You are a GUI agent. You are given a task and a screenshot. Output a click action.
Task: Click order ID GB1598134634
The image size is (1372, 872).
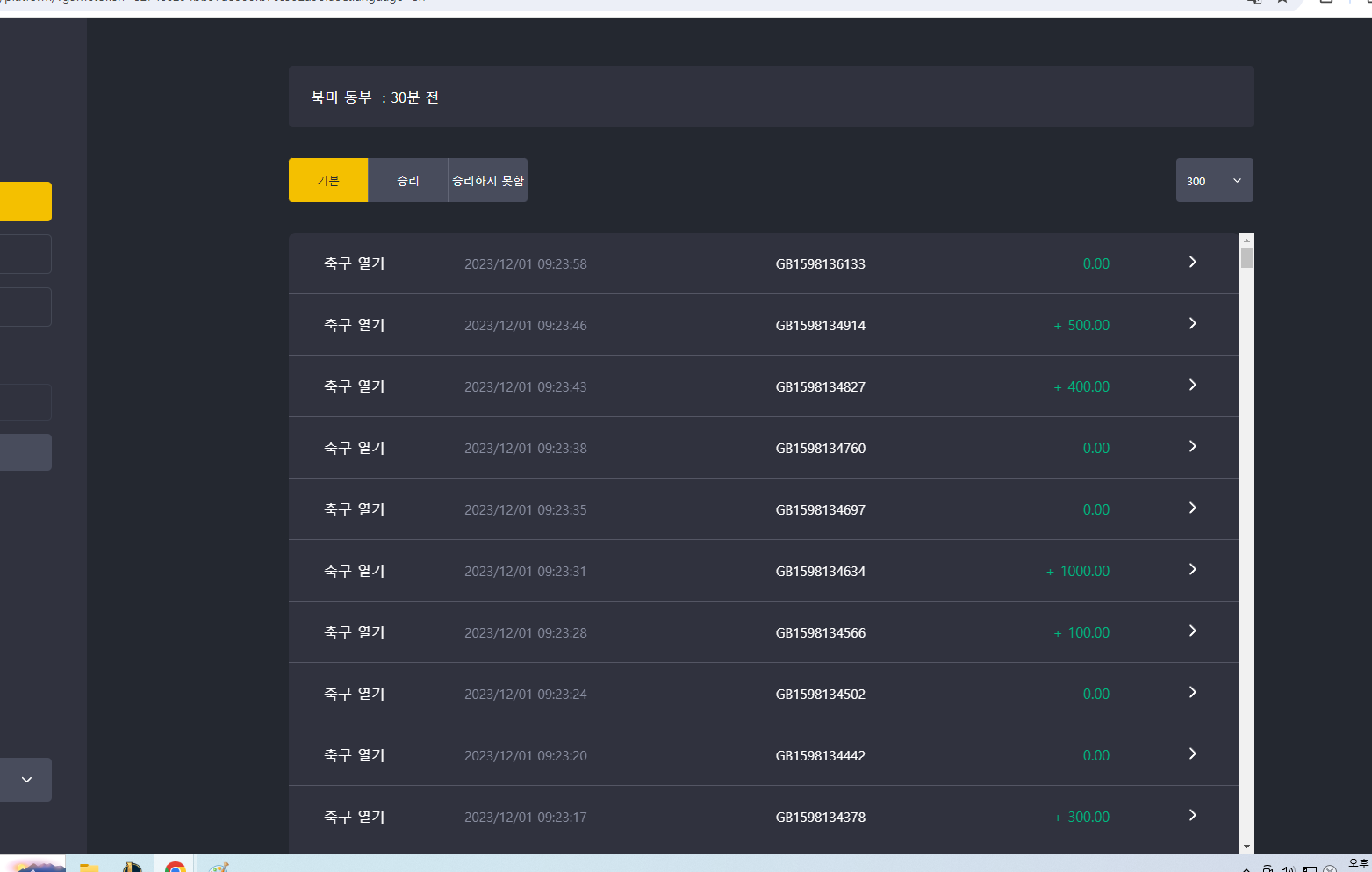pos(821,571)
